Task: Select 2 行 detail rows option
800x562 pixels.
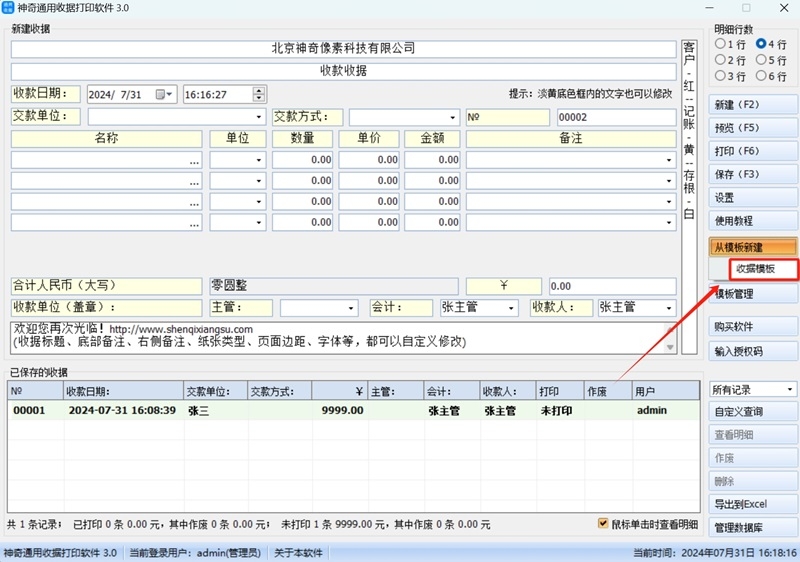Action: (720, 60)
